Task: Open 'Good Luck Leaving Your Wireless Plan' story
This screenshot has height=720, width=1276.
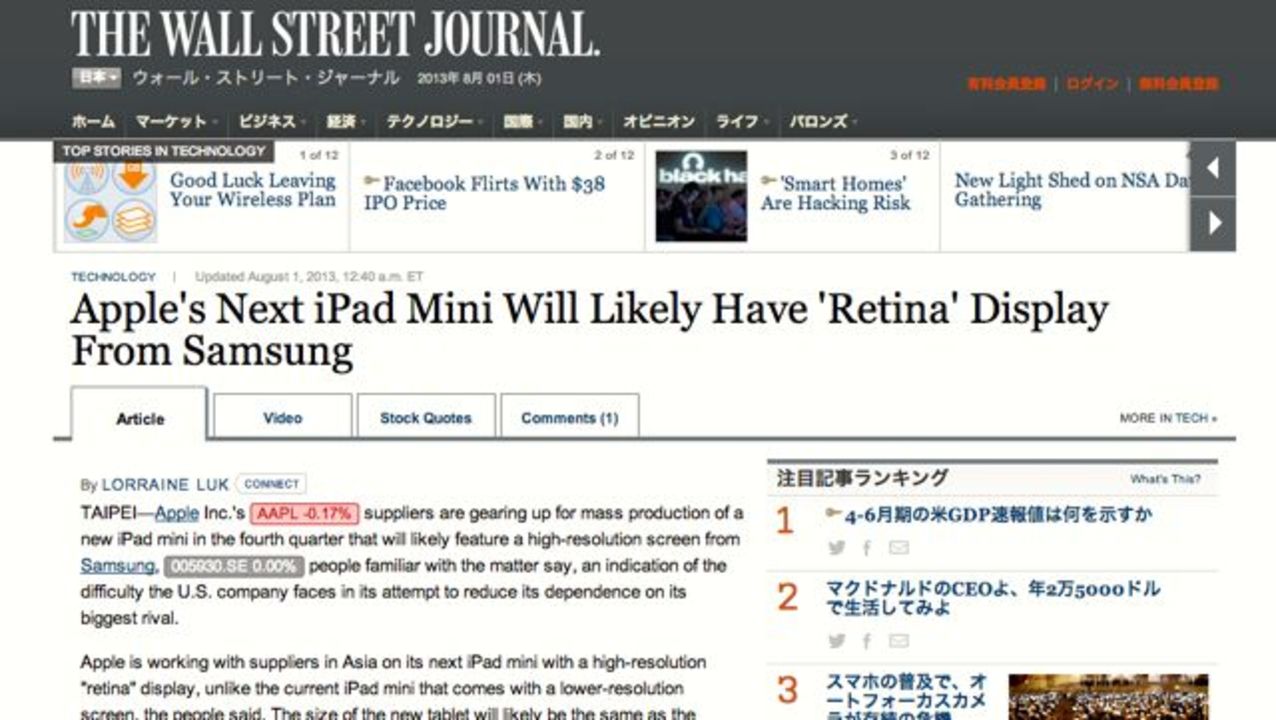Action: click(253, 190)
